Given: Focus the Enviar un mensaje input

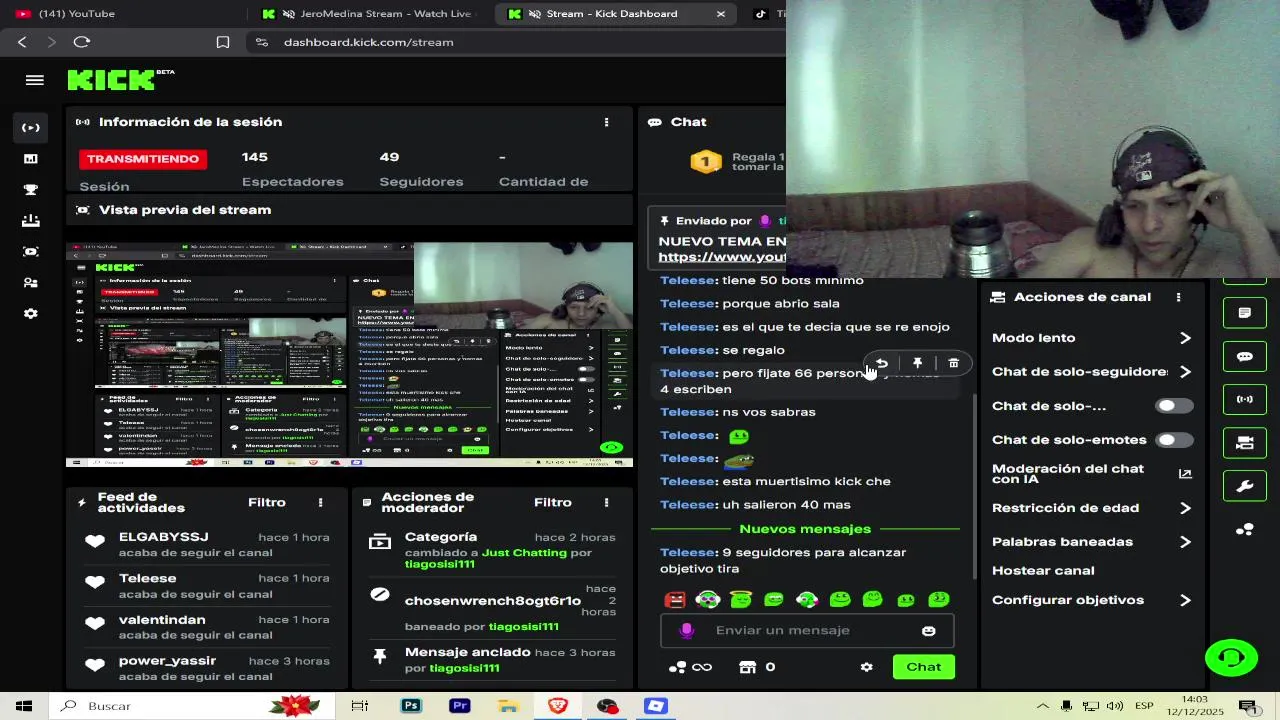Looking at the screenshot, I should 806,631.
